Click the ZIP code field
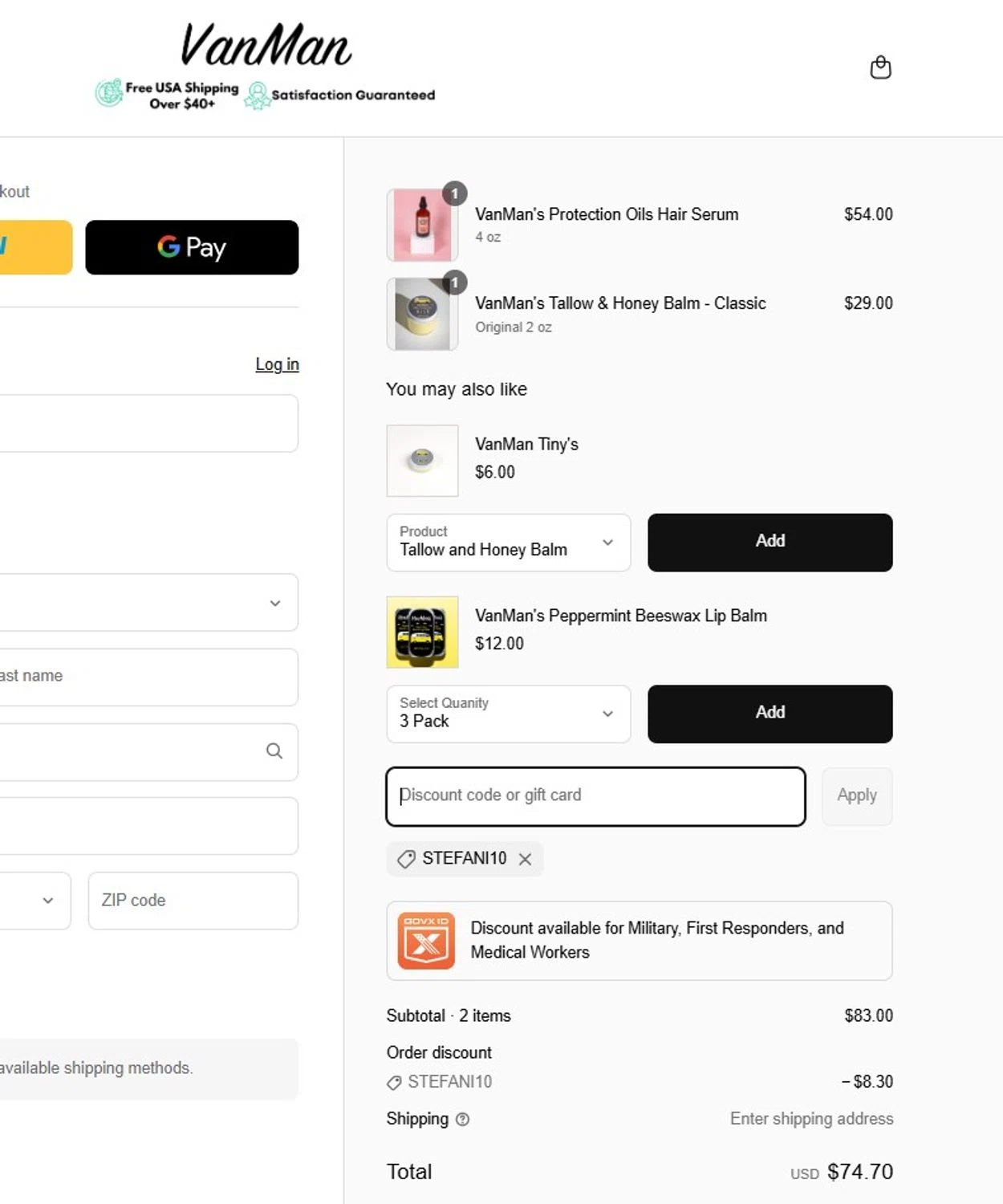The width and height of the screenshot is (1003, 1204). coord(193,901)
